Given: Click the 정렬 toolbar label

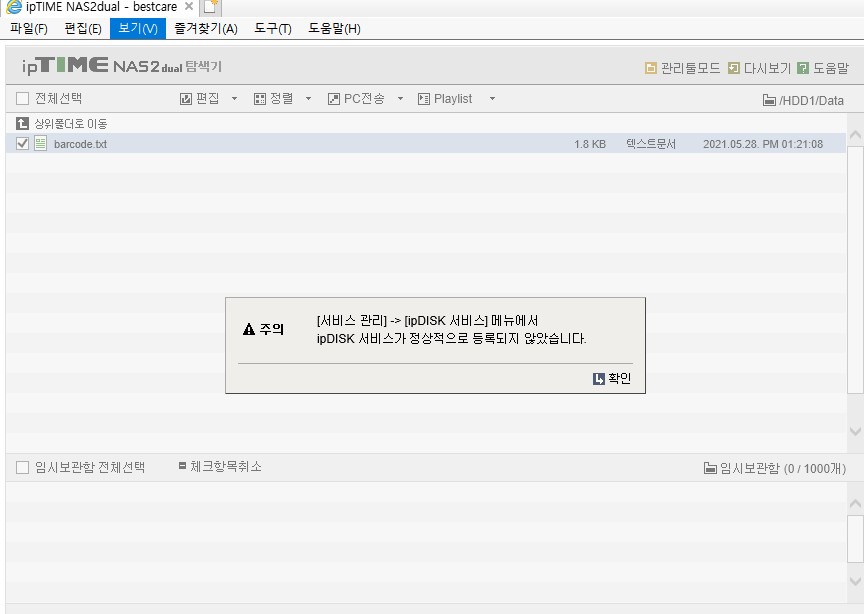Looking at the screenshot, I should click(x=282, y=99).
